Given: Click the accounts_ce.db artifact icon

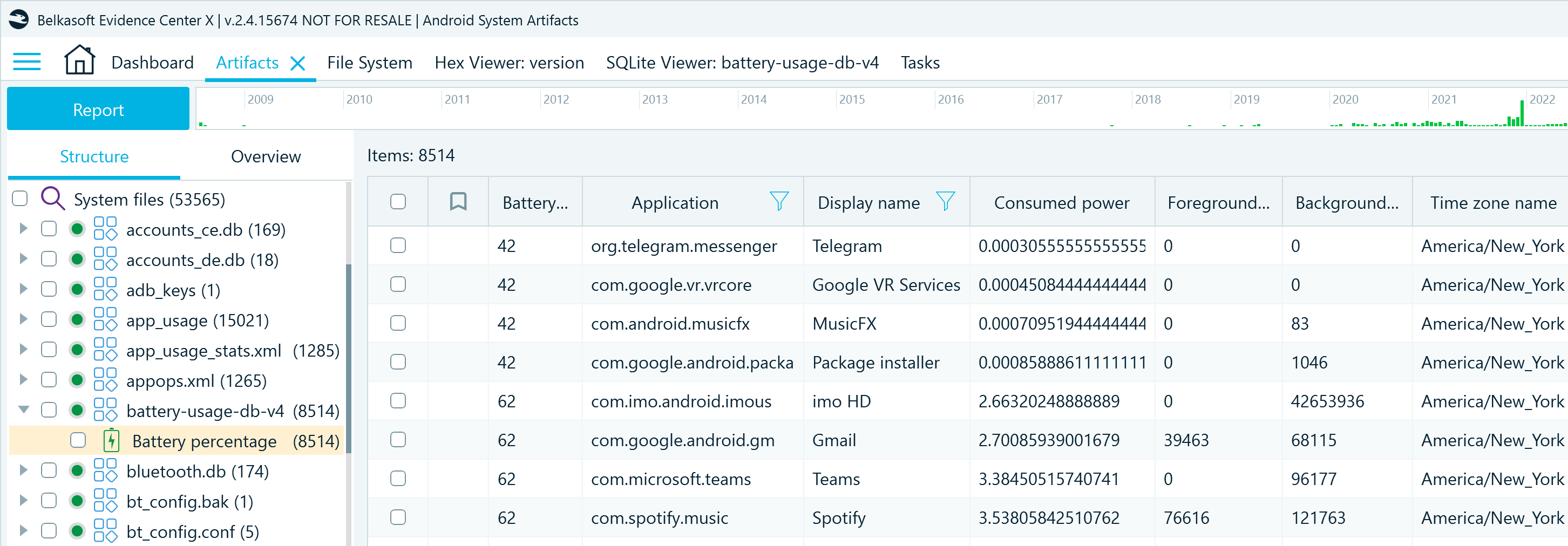Looking at the screenshot, I should point(105,229).
